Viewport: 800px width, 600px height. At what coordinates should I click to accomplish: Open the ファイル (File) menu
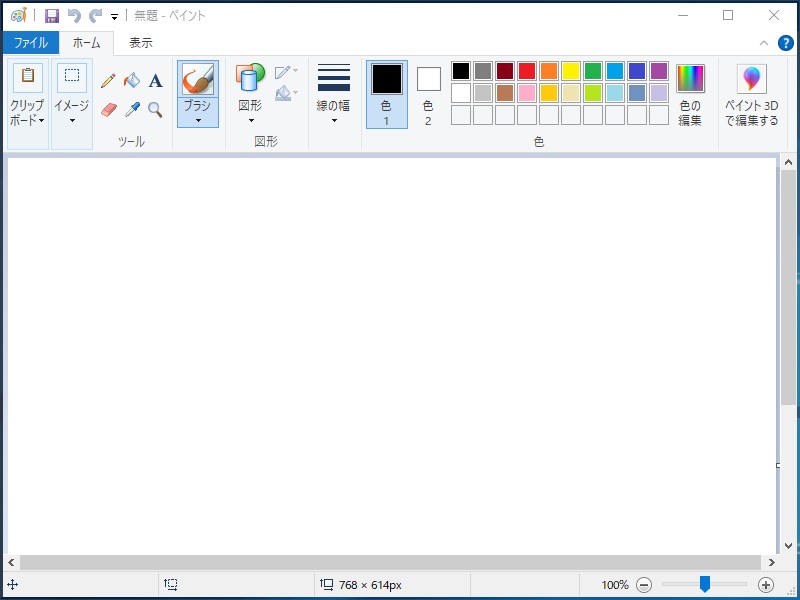click(31, 43)
